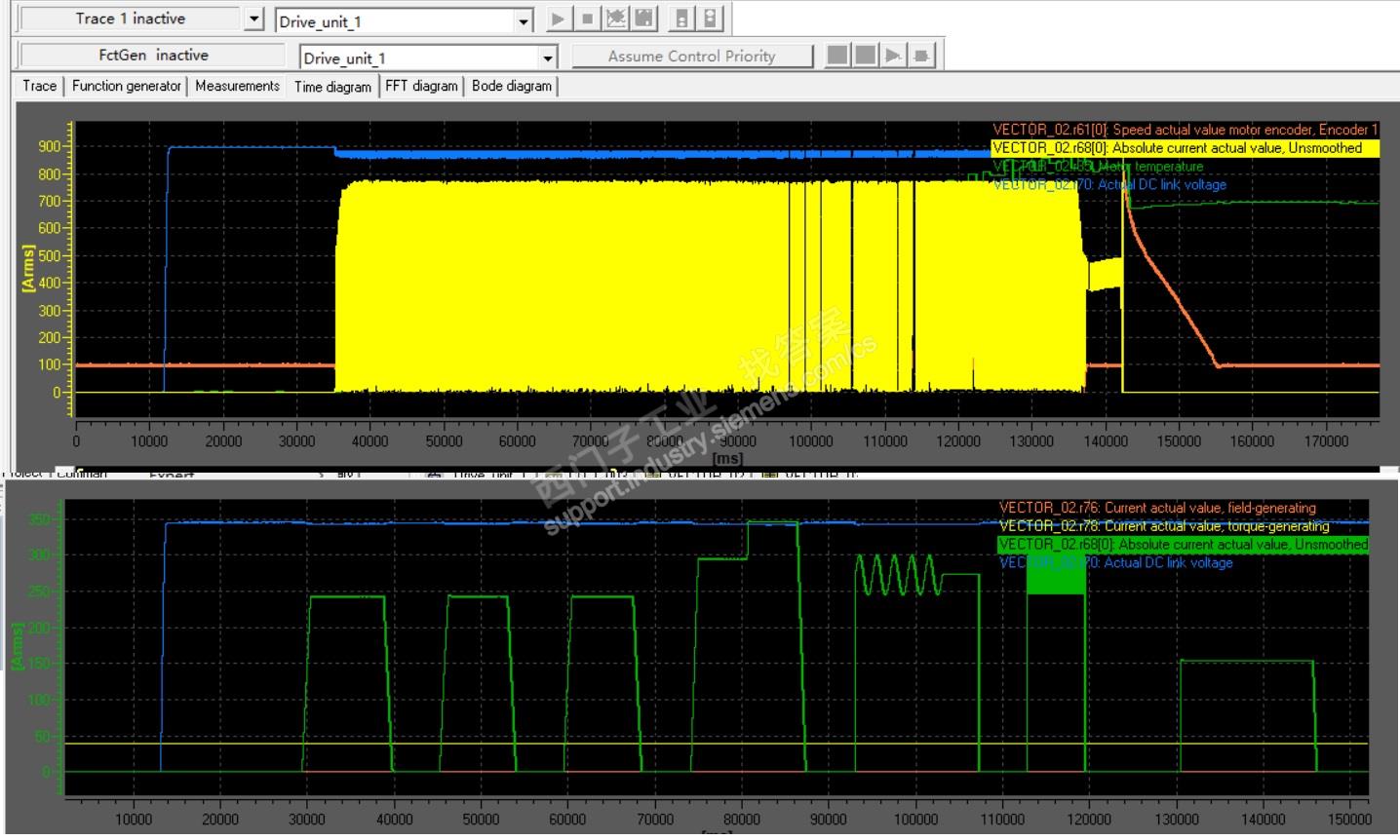The height and width of the screenshot is (840, 1400).
Task: Show the FFT diagram tab
Action: point(421,86)
